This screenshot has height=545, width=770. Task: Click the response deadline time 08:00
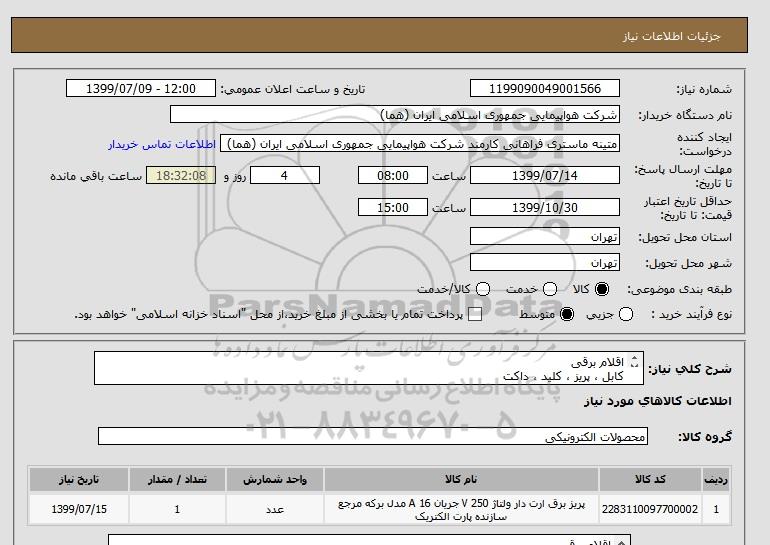[393, 175]
